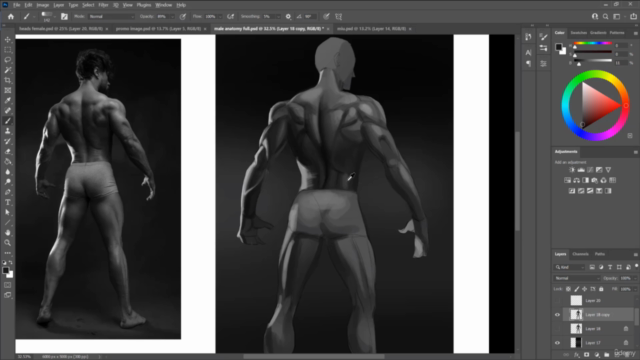Switch to the Swatches tab
This screenshot has width=640, height=360.
pos(578,33)
